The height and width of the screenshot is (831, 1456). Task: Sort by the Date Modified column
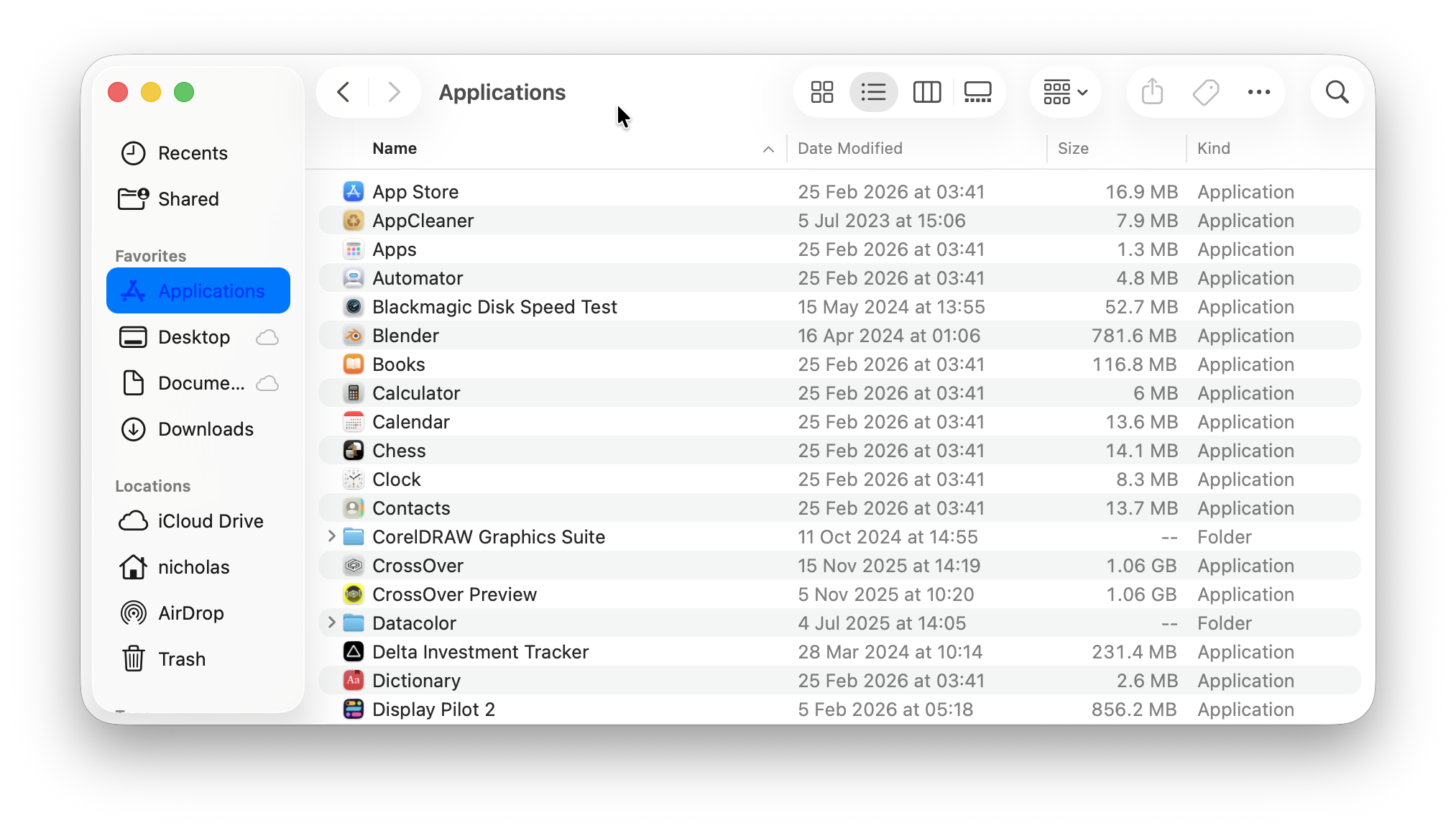[x=850, y=148]
